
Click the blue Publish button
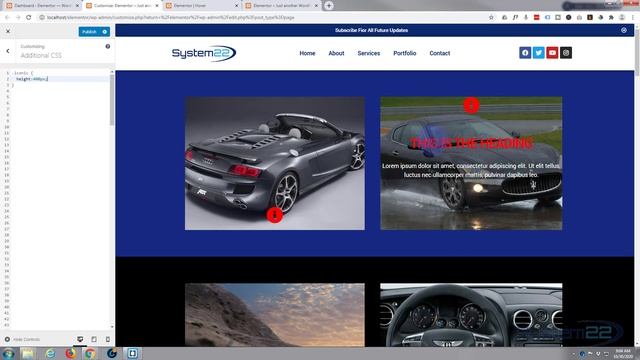click(89, 32)
